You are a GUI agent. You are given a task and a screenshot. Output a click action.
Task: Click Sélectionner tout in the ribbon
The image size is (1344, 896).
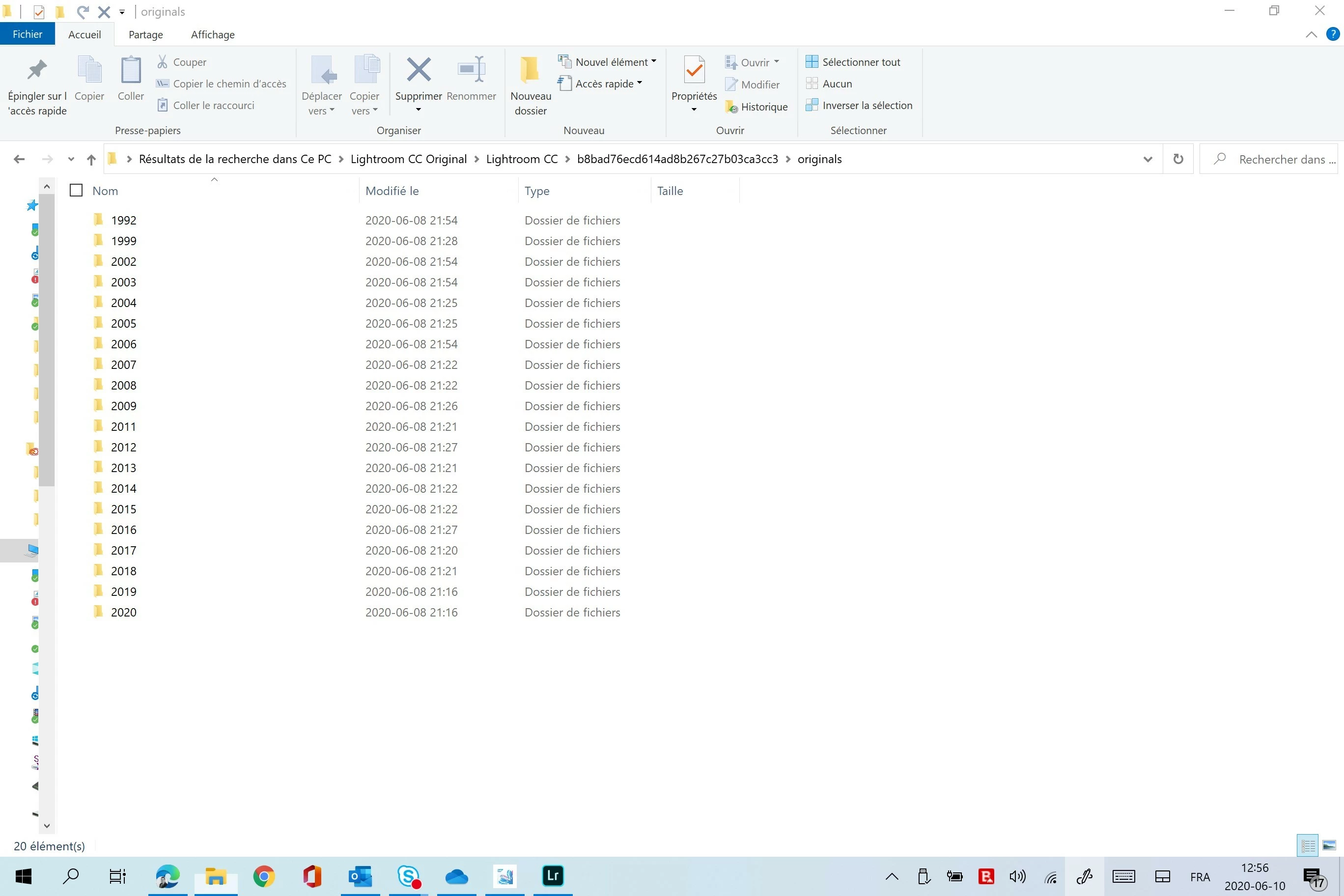pyautogui.click(x=853, y=62)
